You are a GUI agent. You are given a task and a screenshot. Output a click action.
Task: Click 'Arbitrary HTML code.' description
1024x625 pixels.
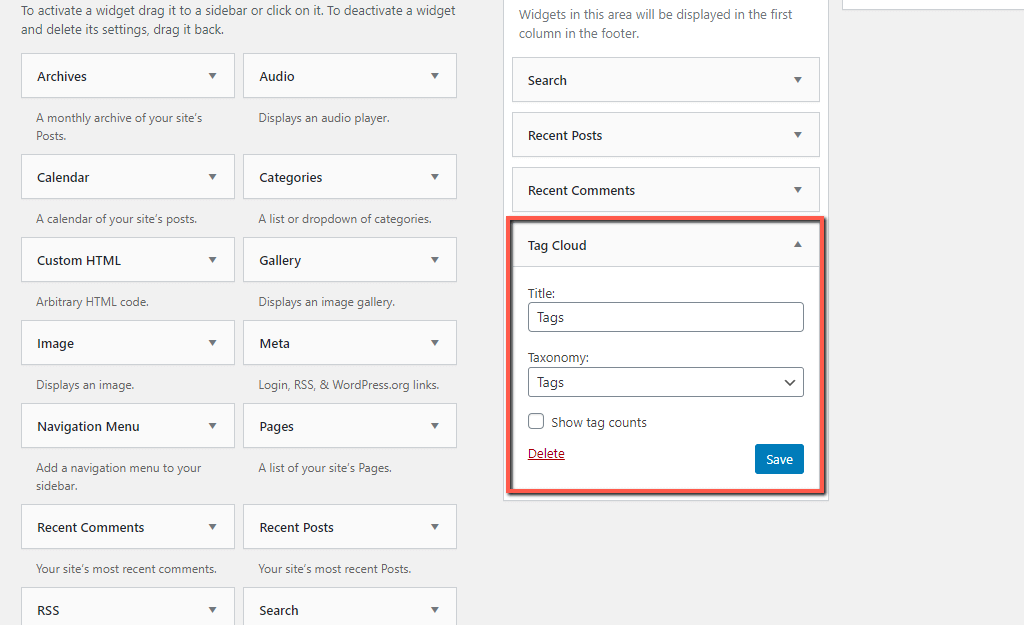coord(92,302)
